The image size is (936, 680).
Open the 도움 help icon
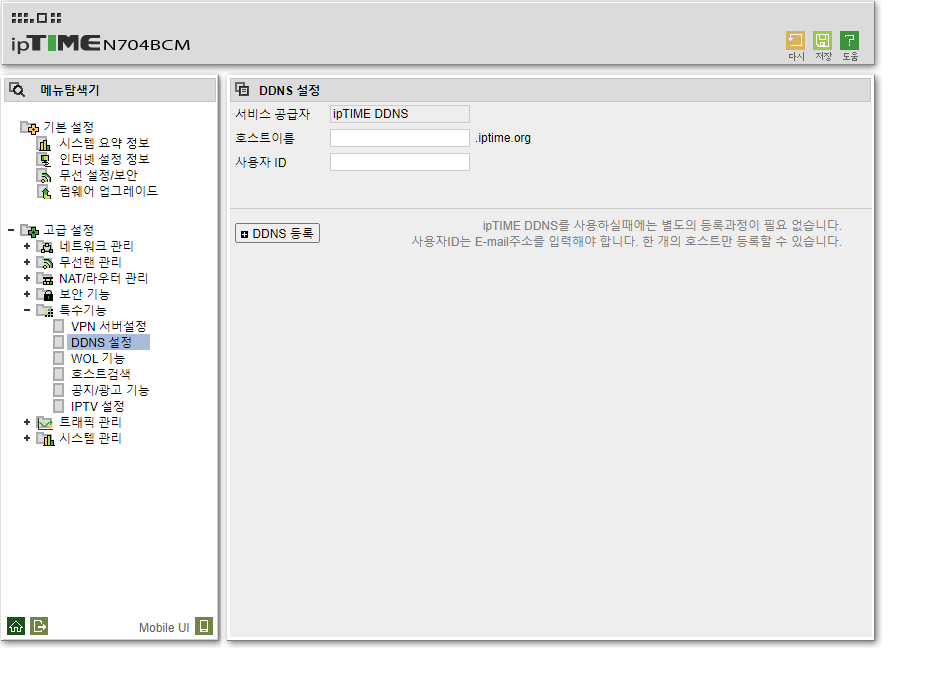tap(849, 41)
